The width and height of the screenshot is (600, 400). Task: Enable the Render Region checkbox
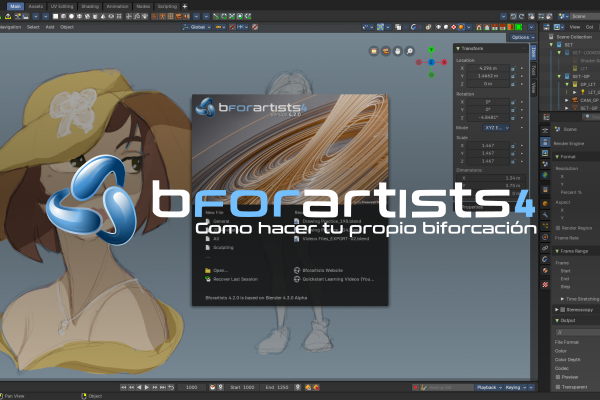558,228
